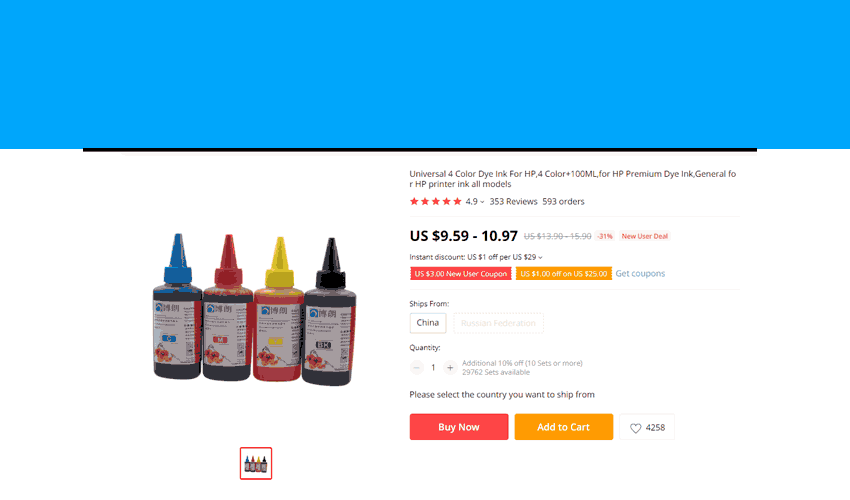
Task: Select the China shipping option
Action: pyautogui.click(x=428, y=323)
